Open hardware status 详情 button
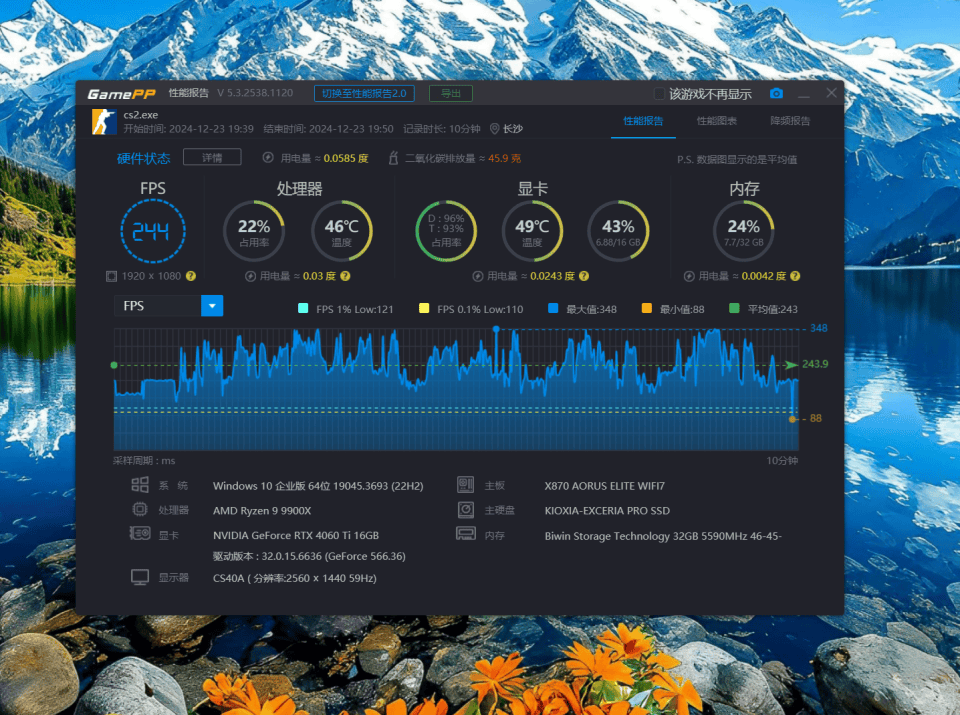The width and height of the screenshot is (960, 715). point(212,157)
